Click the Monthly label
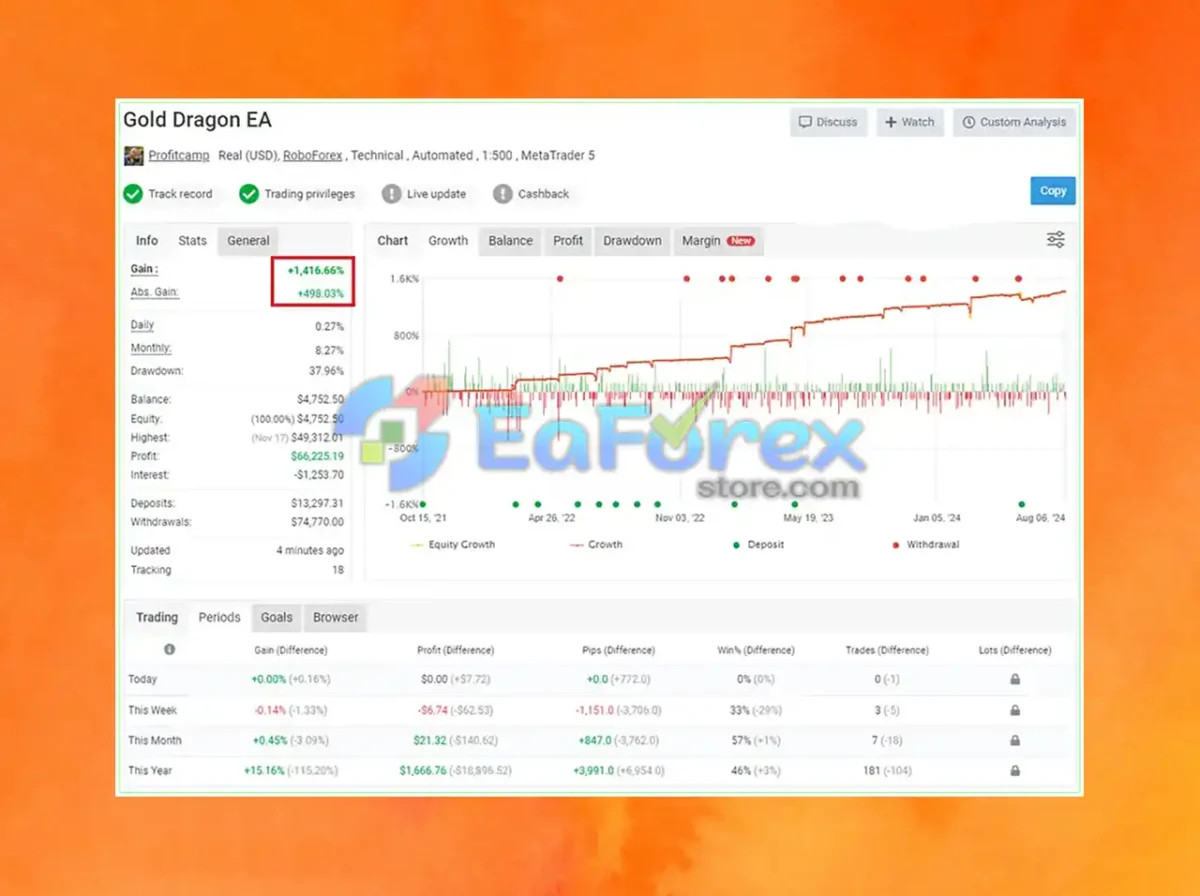 (151, 349)
